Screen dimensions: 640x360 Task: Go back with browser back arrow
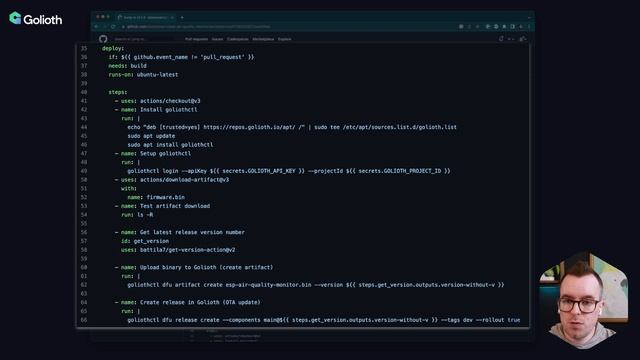pyautogui.click(x=97, y=27)
